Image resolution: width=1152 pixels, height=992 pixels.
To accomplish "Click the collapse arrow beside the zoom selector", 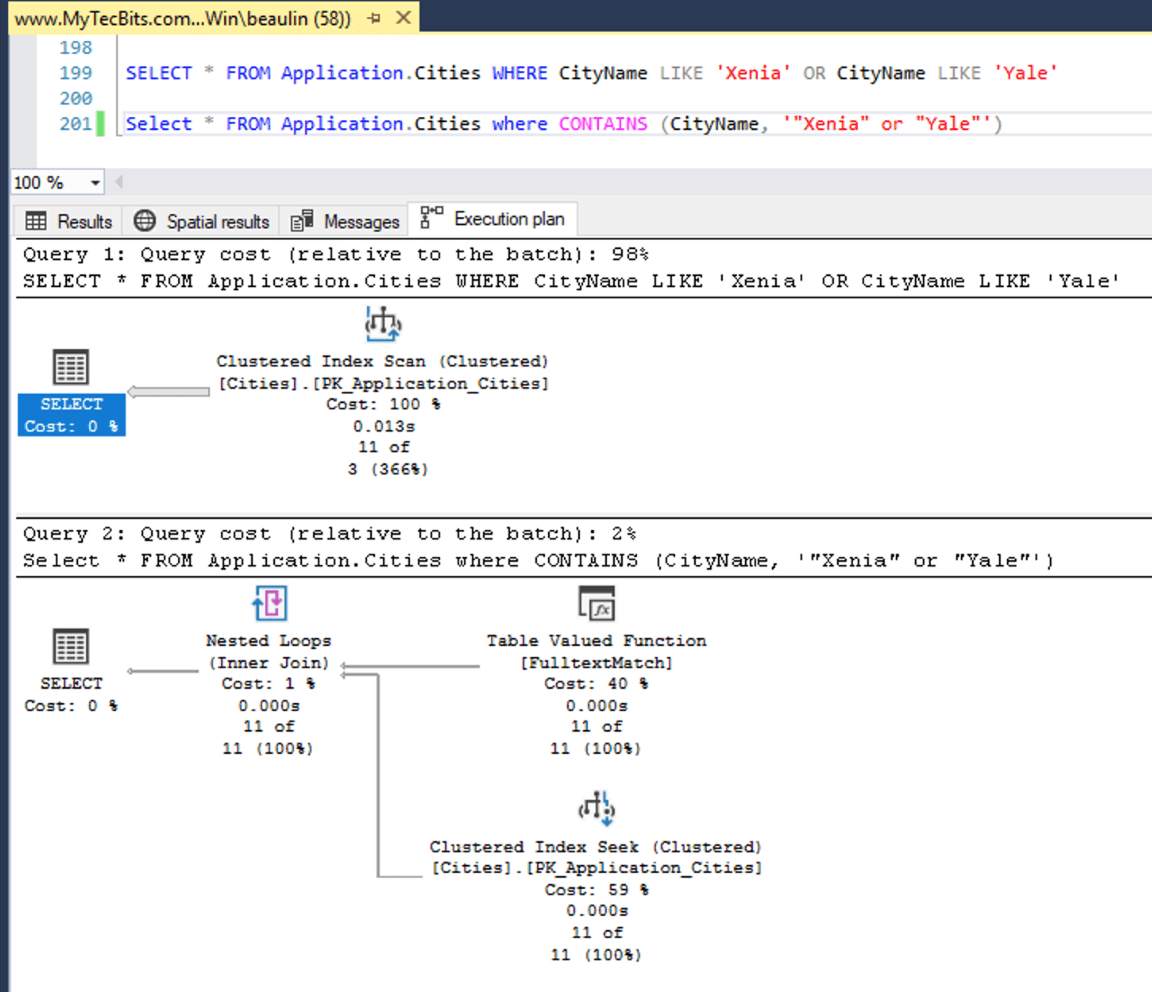I will (x=118, y=182).
